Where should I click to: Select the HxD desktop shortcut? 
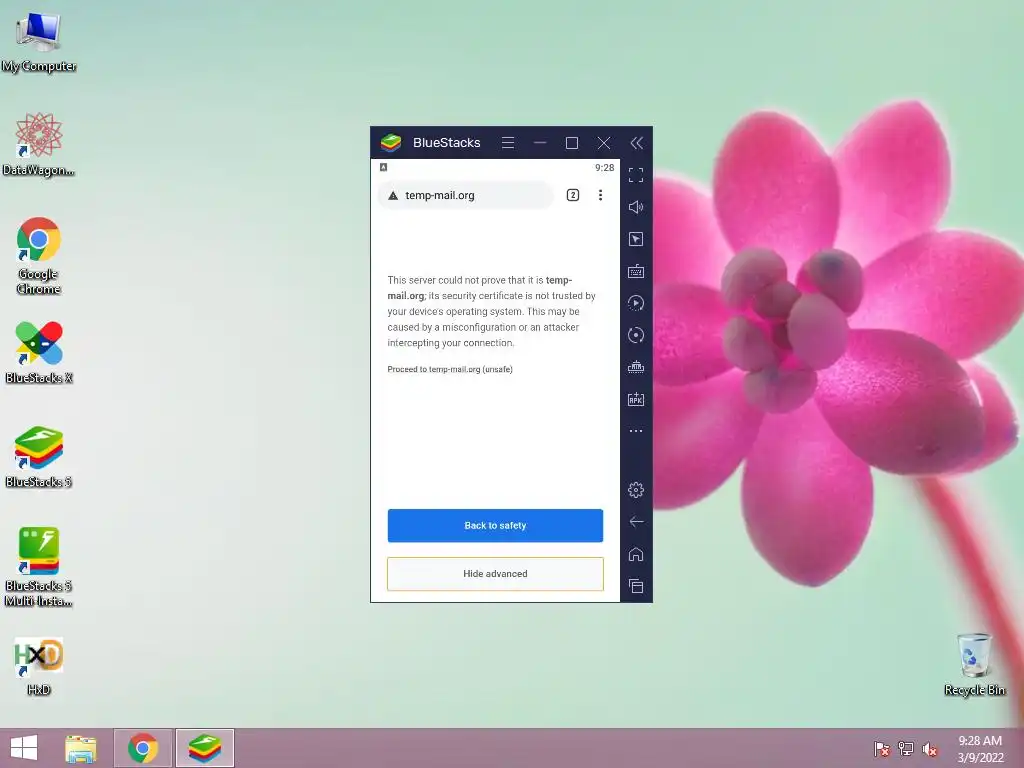coord(39,666)
